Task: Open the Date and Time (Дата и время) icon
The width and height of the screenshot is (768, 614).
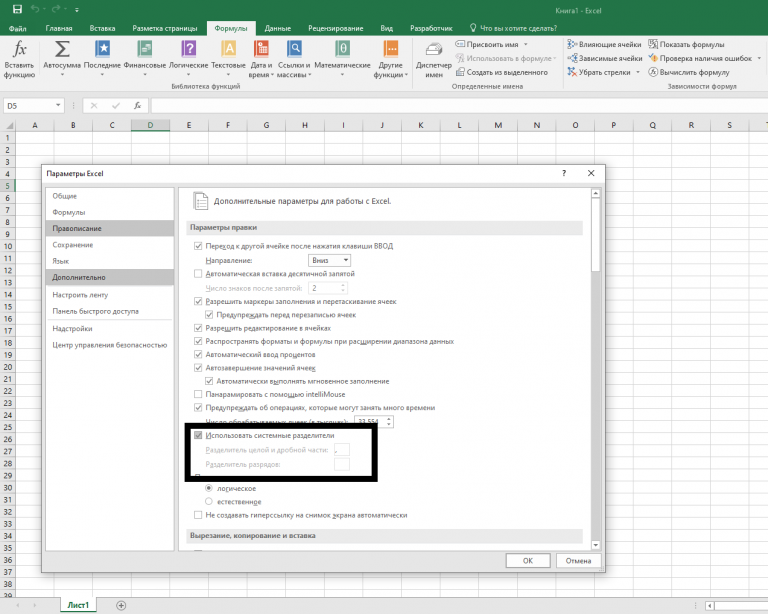Action: pos(260,50)
